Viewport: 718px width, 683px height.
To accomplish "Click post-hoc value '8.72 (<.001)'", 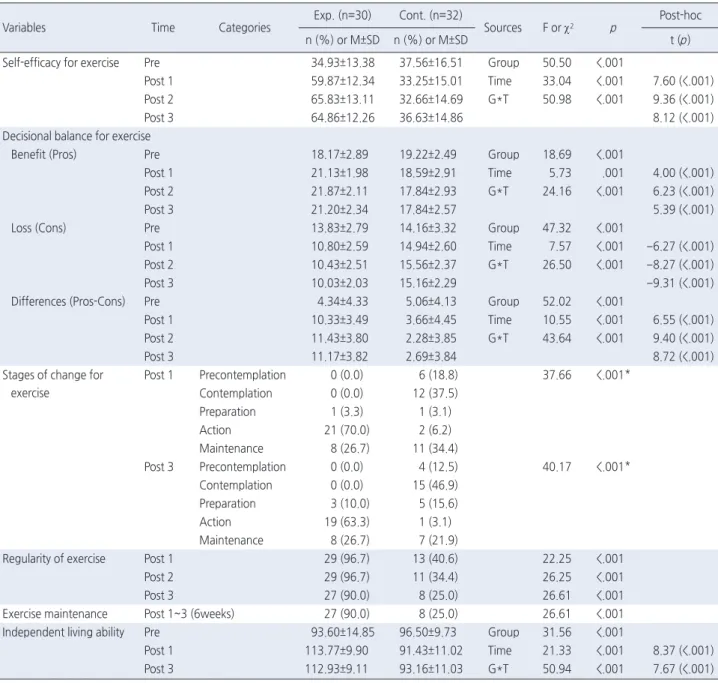I will [683, 356].
